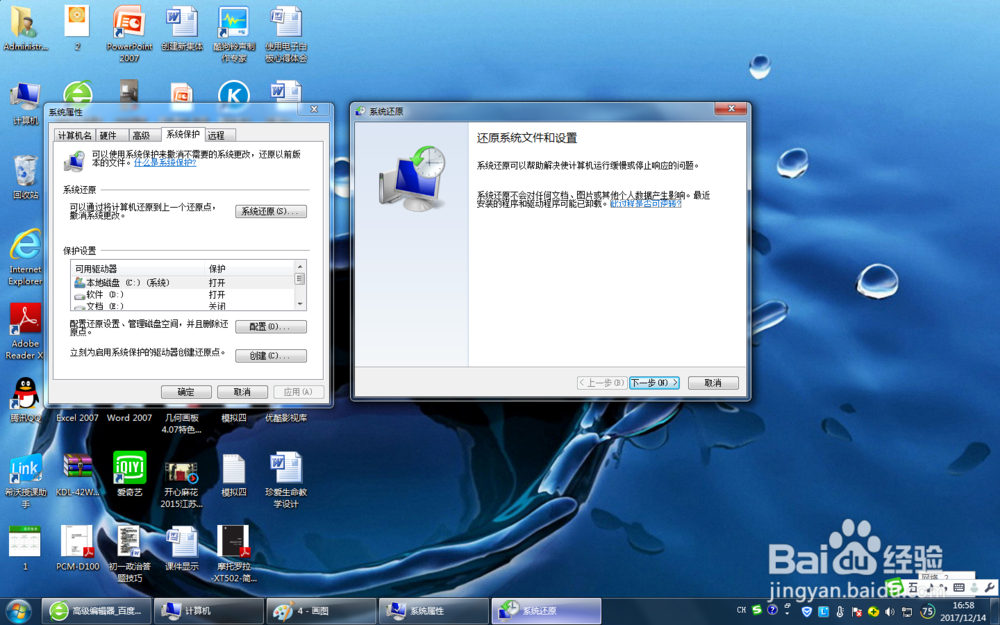Open the 创建新集体 Word document icon
Viewport: 1000px width, 625px height.
(182, 29)
